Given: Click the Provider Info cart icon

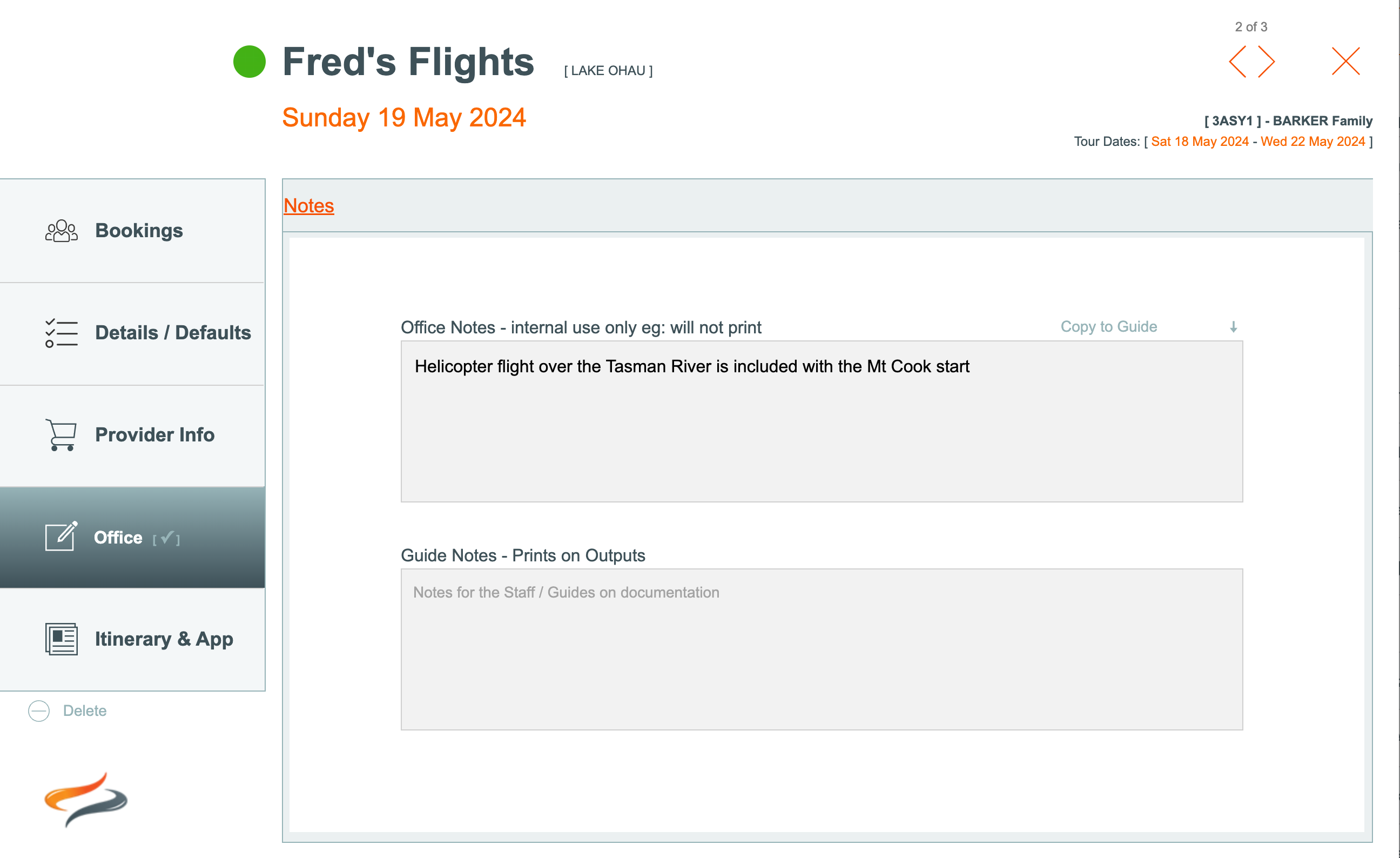Looking at the screenshot, I should coord(62,435).
